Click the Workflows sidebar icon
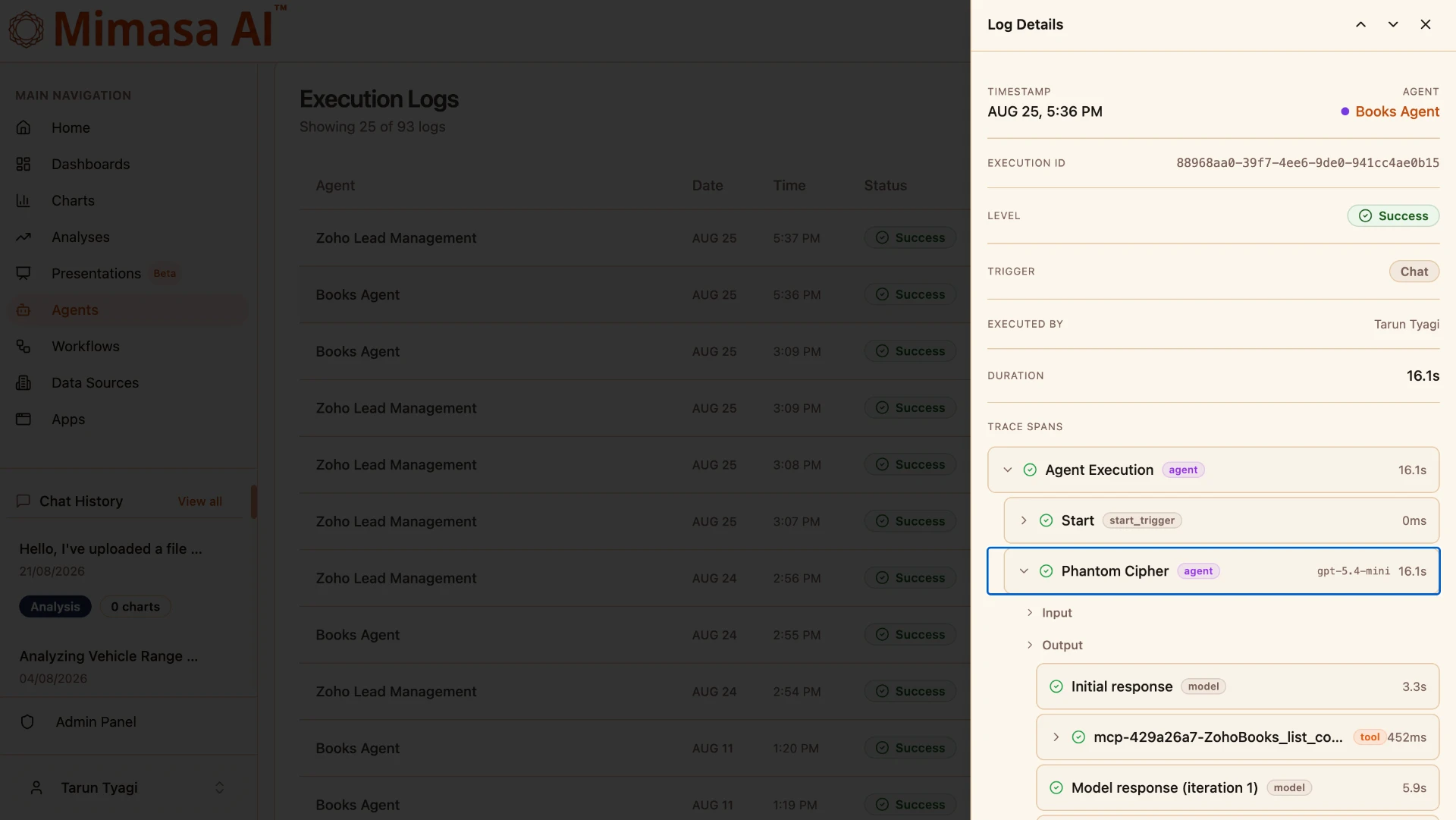Screen dimensions: 1456x820 pos(24,346)
